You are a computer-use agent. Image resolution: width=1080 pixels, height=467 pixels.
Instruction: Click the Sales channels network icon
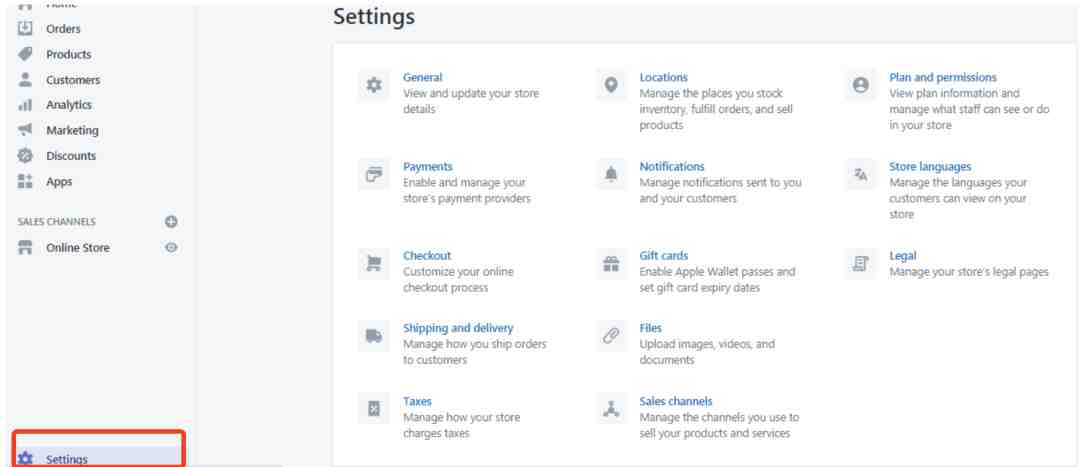coord(611,409)
